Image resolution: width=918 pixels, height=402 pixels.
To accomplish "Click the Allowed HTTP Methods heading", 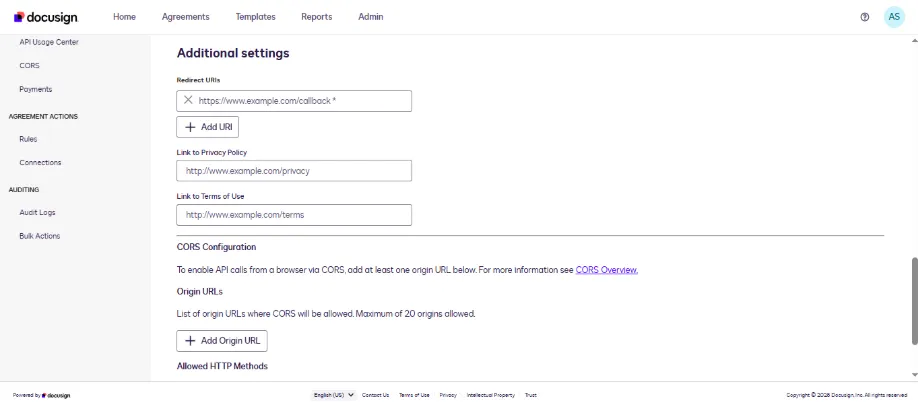I will (x=222, y=366).
